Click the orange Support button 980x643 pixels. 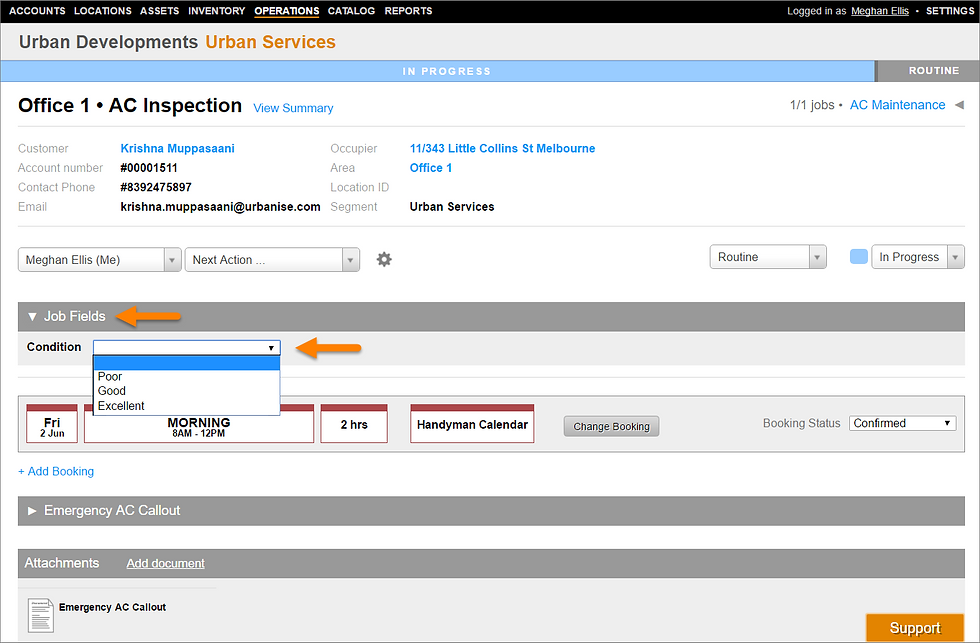click(915, 627)
